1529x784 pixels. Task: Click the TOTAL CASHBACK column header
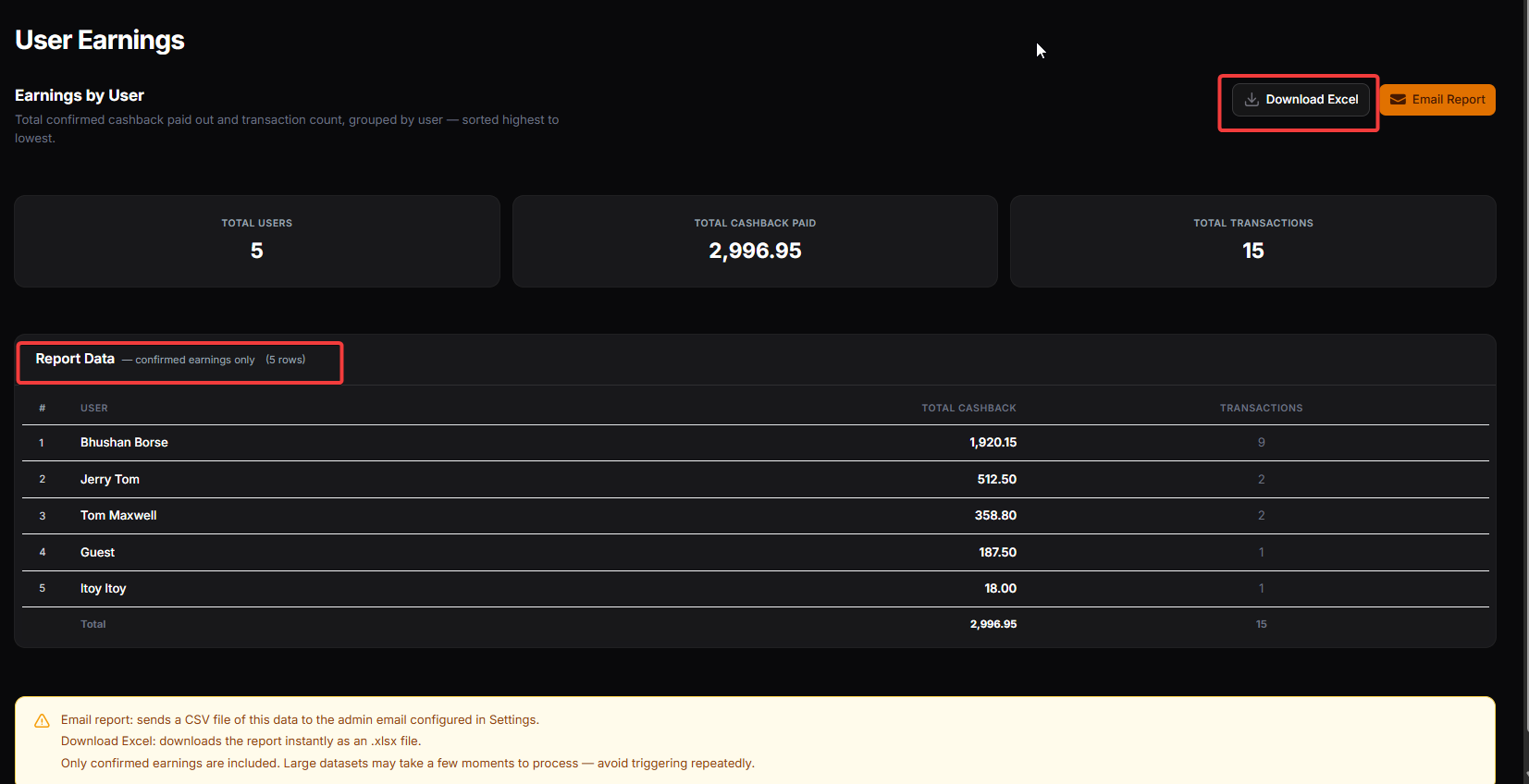(x=968, y=408)
